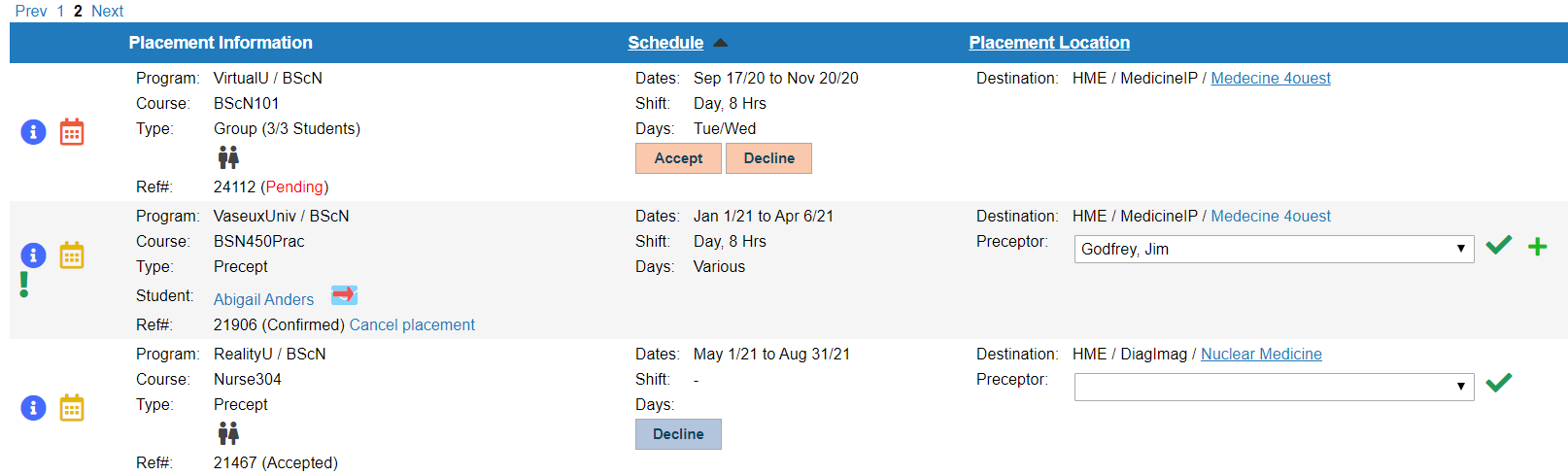
Task: Open empty preceptor dropdown for Nuclear Medicine
Action: coord(1274,387)
